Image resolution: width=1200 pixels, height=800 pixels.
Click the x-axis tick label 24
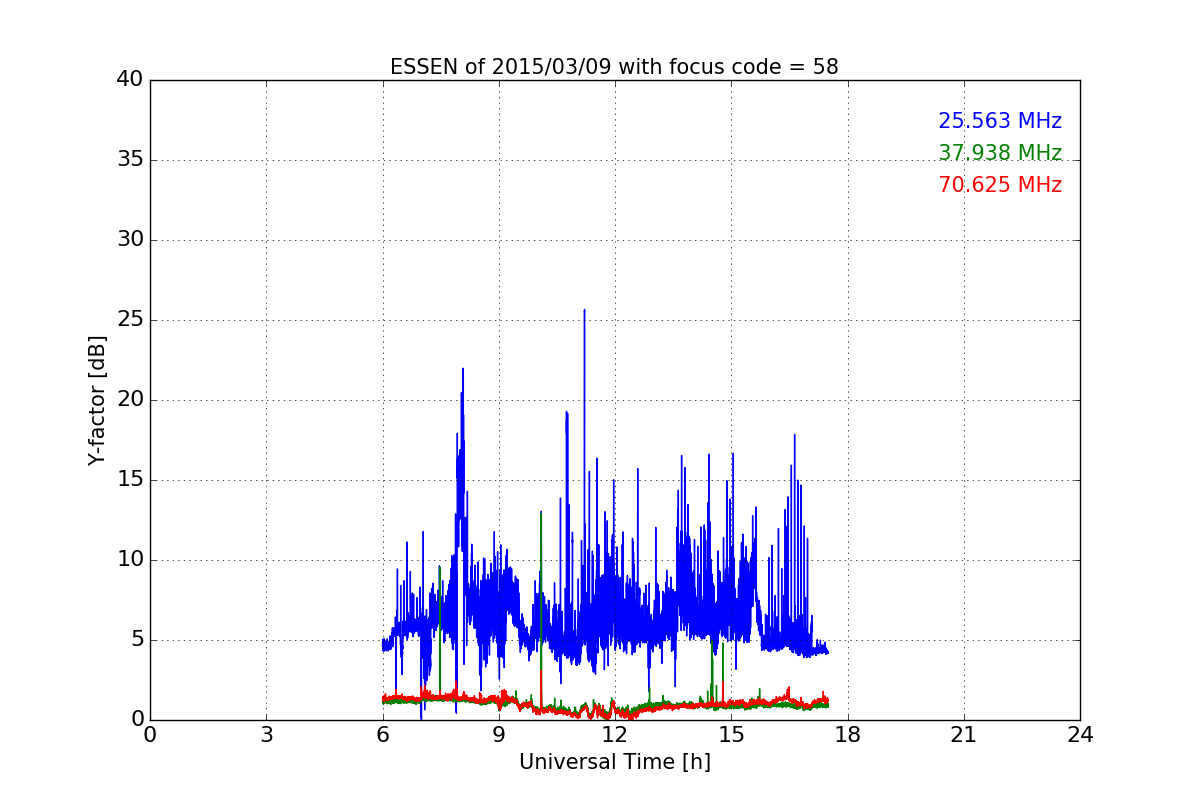1080,734
